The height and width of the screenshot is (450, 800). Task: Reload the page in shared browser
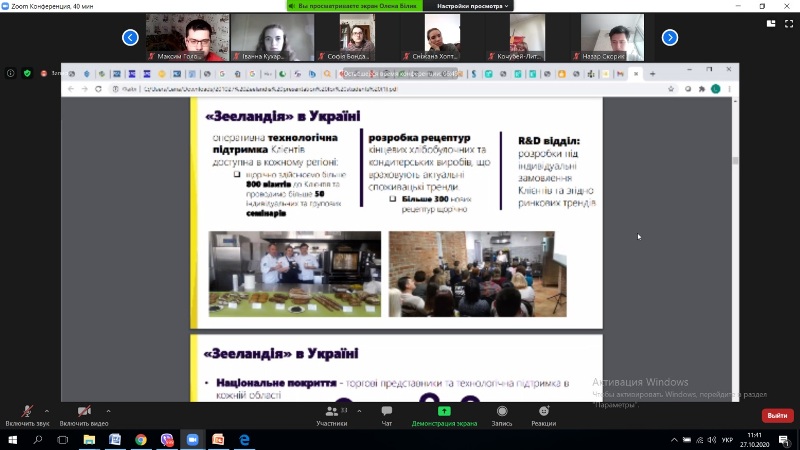click(x=98, y=89)
